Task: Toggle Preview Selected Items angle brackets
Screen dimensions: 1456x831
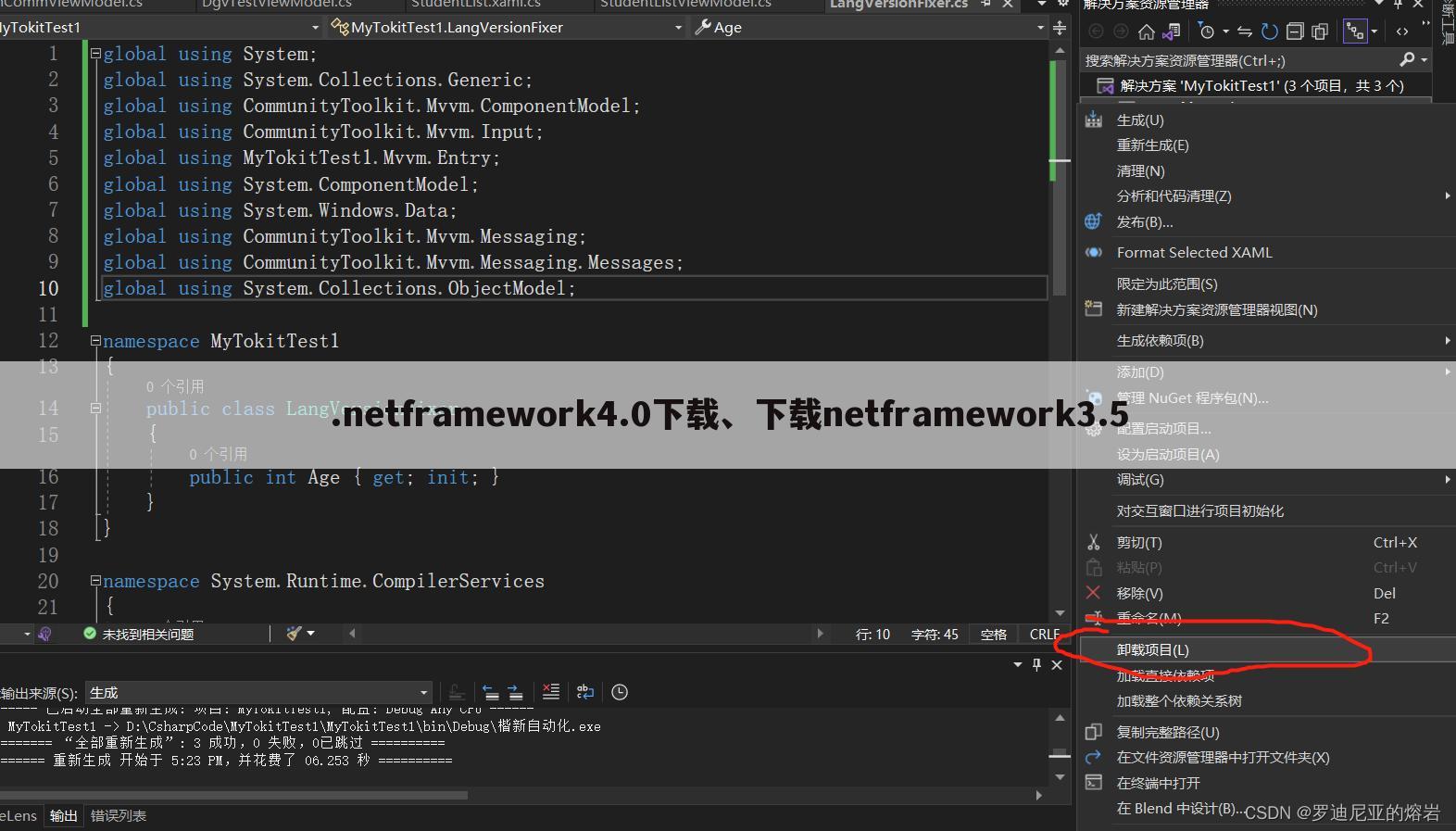Action: pyautogui.click(x=1402, y=31)
